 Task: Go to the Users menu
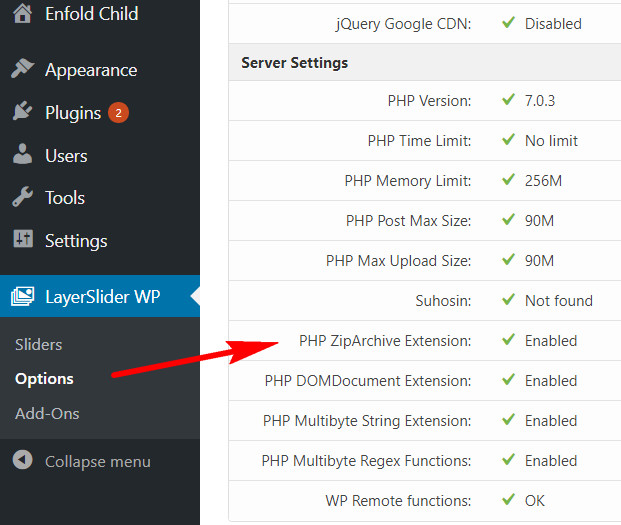pyautogui.click(x=66, y=156)
